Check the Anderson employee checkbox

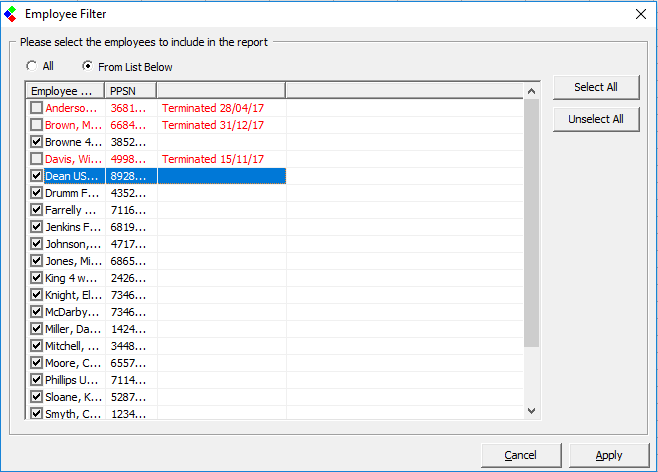click(x=36, y=107)
